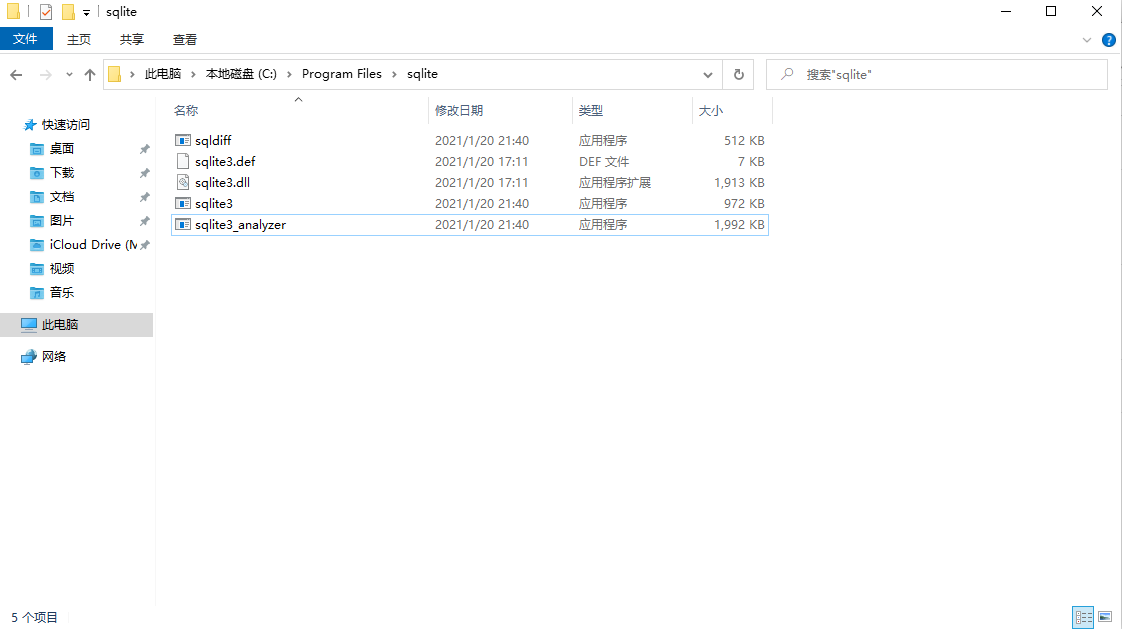Image resolution: width=1122 pixels, height=629 pixels.
Task: Open 下载 in the sidebar
Action: 62,172
